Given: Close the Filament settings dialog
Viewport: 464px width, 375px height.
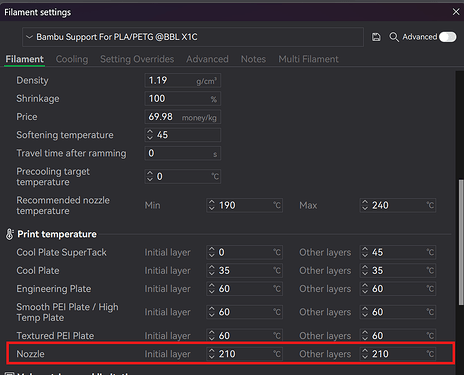Looking at the screenshot, I should tap(456, 12).
